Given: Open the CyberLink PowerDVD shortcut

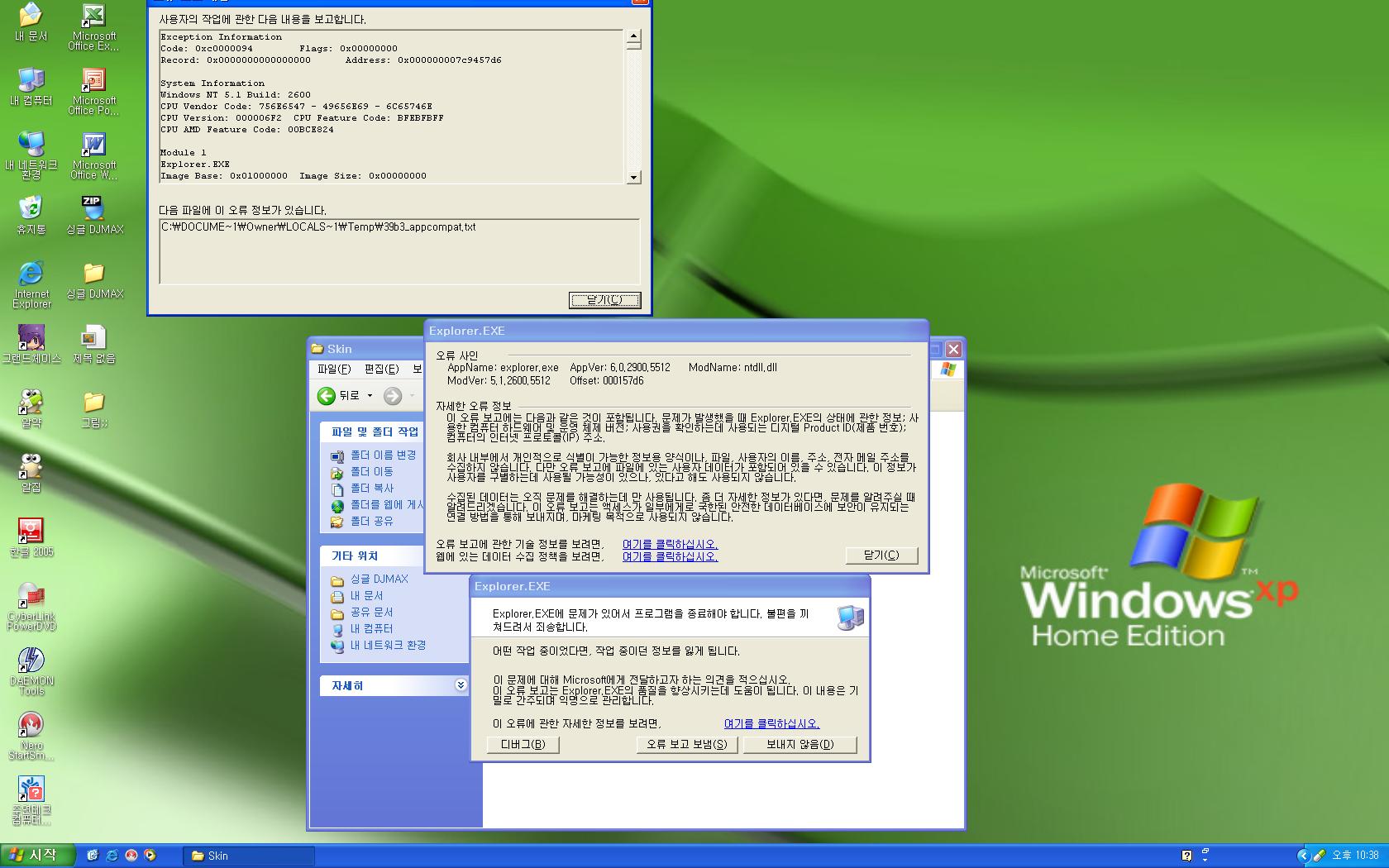Looking at the screenshot, I should click(x=31, y=608).
